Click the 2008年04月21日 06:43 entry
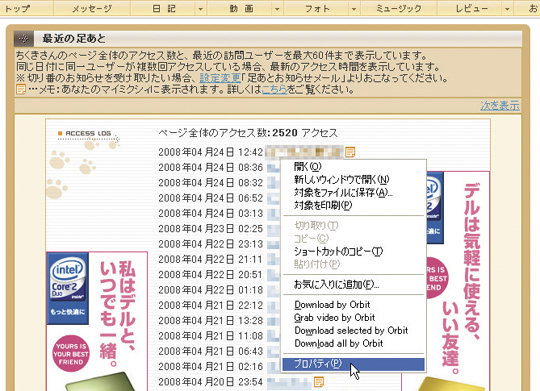Viewport: 540px width, 391px height. (210, 351)
